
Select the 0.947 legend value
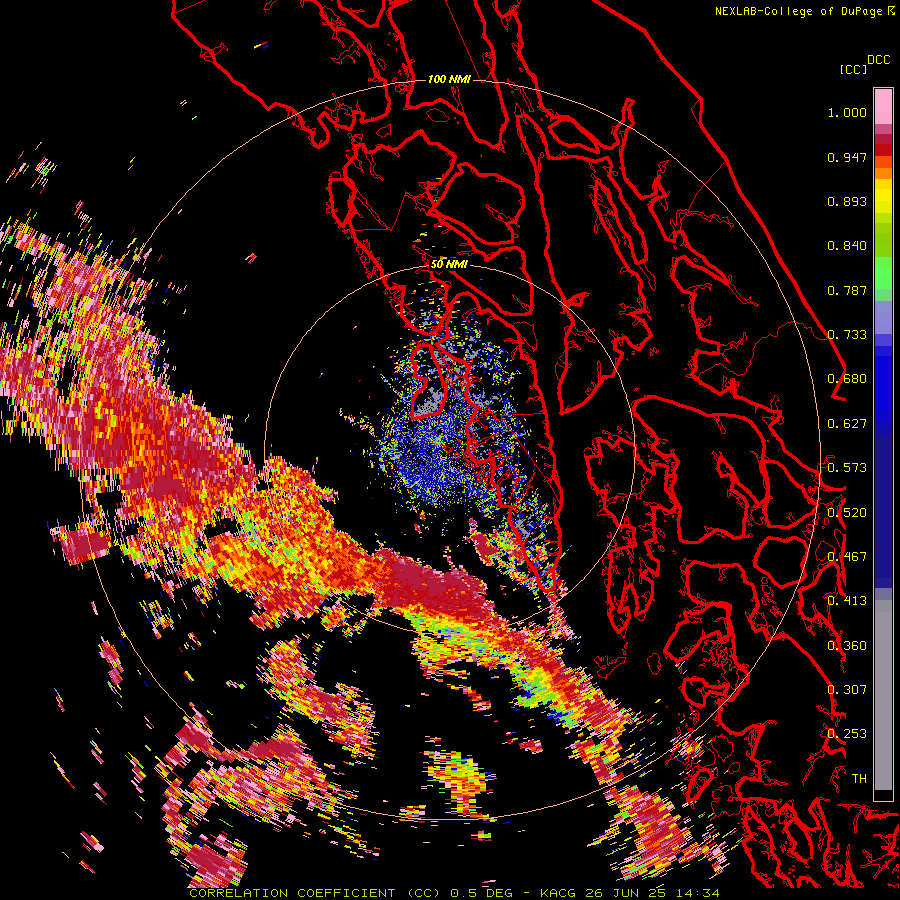pyautogui.click(x=847, y=157)
